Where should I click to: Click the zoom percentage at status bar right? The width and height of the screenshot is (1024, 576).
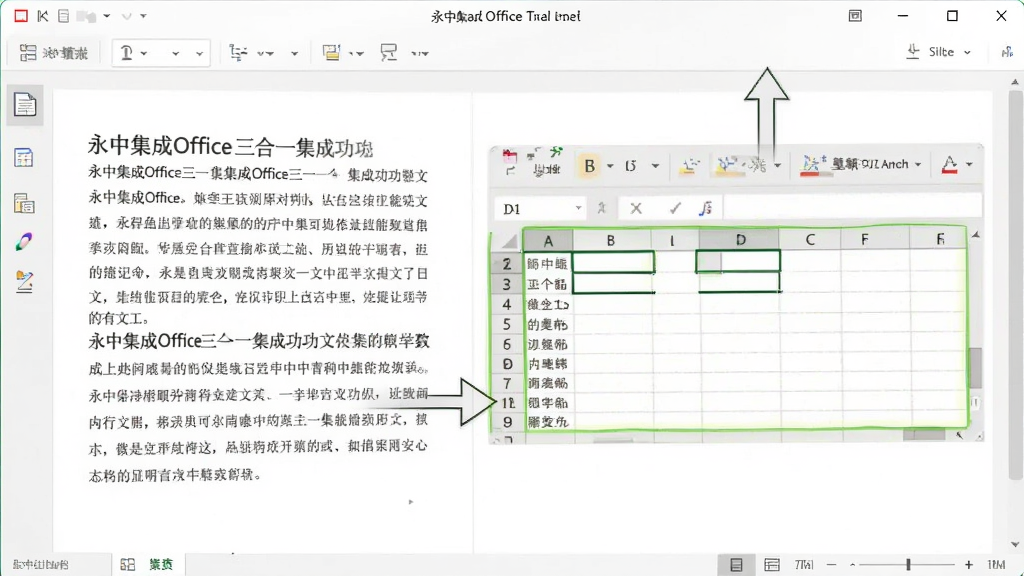click(x=996, y=564)
